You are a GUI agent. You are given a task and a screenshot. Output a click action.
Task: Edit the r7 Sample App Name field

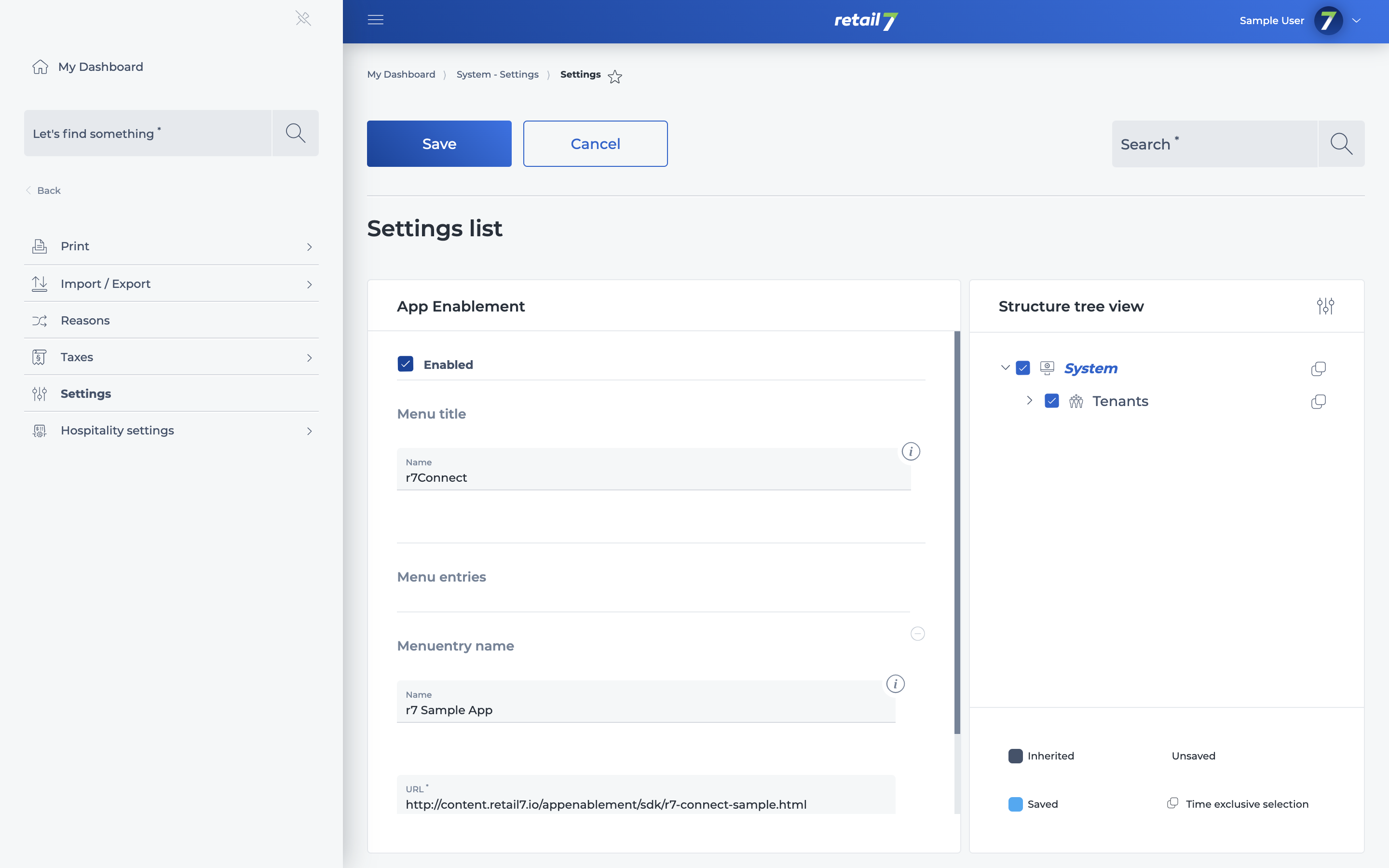click(646, 702)
